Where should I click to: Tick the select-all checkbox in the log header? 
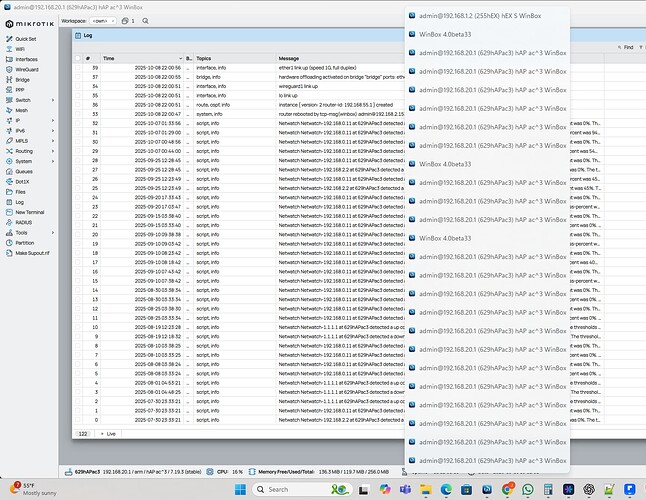[78, 58]
